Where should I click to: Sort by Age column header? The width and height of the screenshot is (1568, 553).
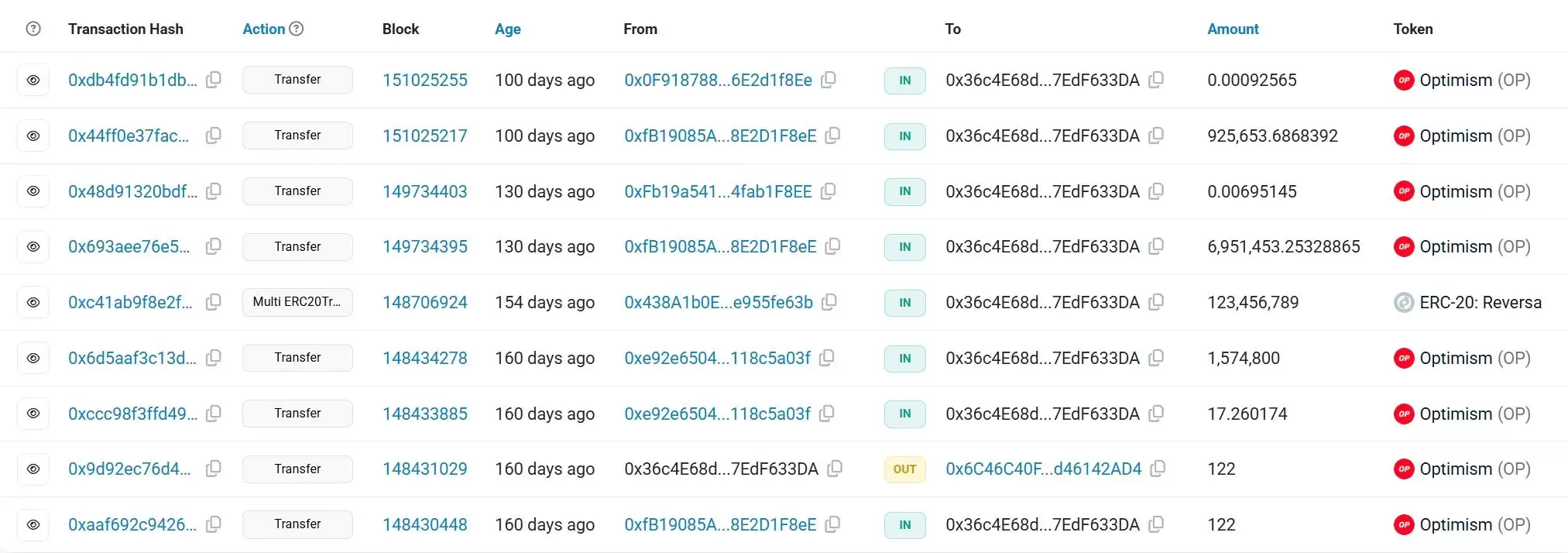coord(508,29)
